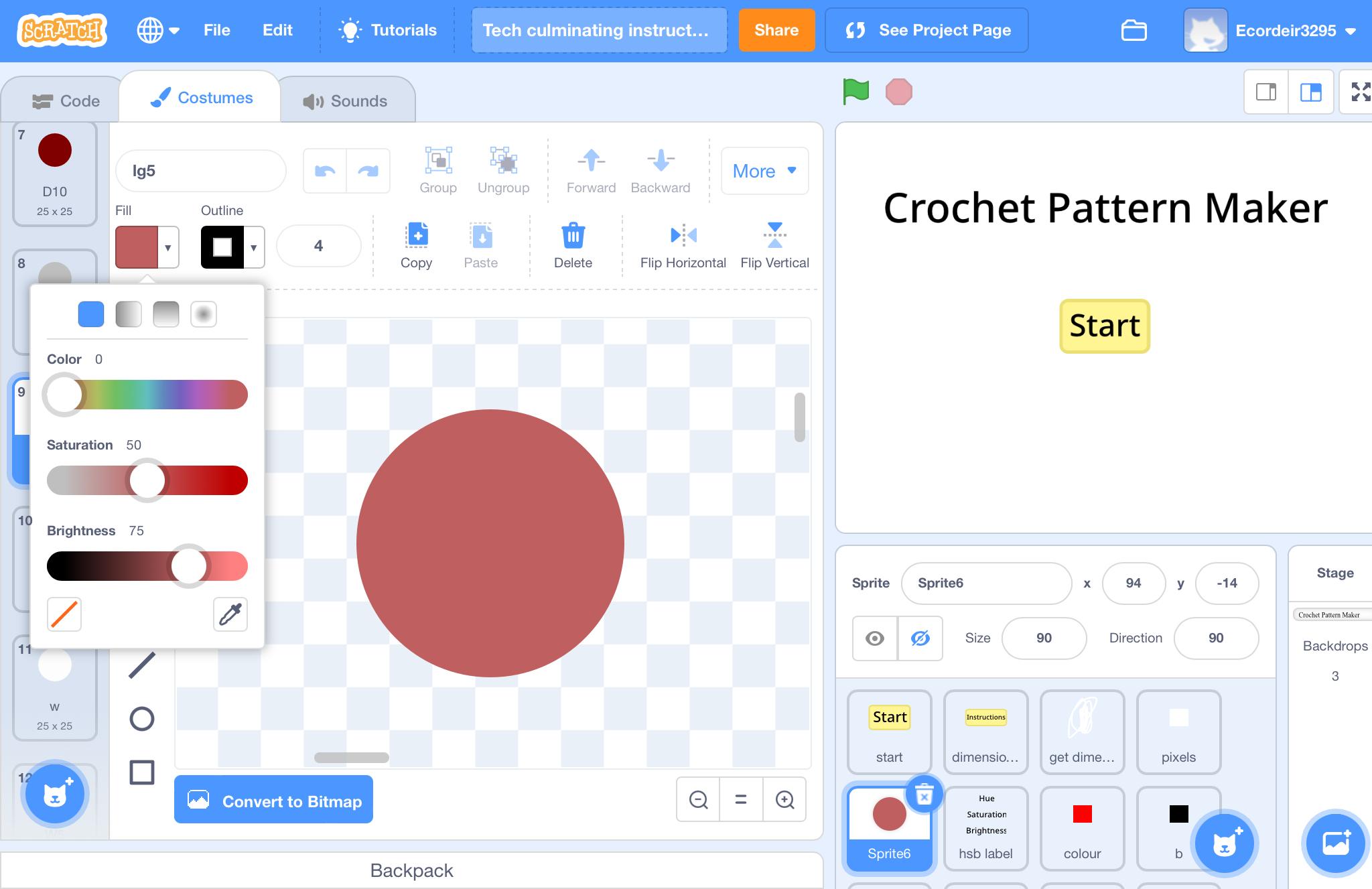Click Convert to Bitmap button

[273, 801]
